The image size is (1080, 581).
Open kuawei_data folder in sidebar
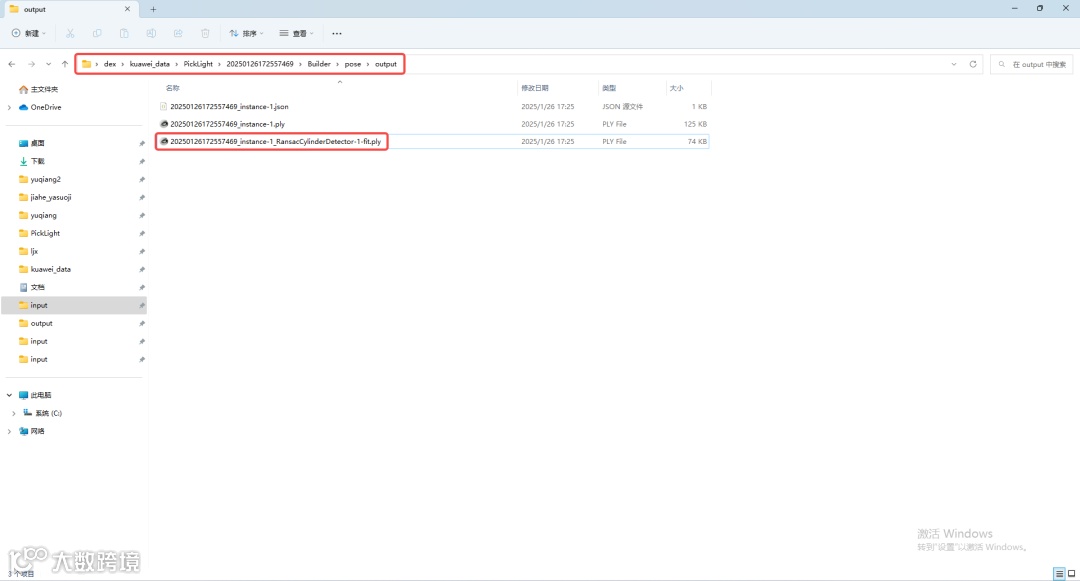coord(50,269)
